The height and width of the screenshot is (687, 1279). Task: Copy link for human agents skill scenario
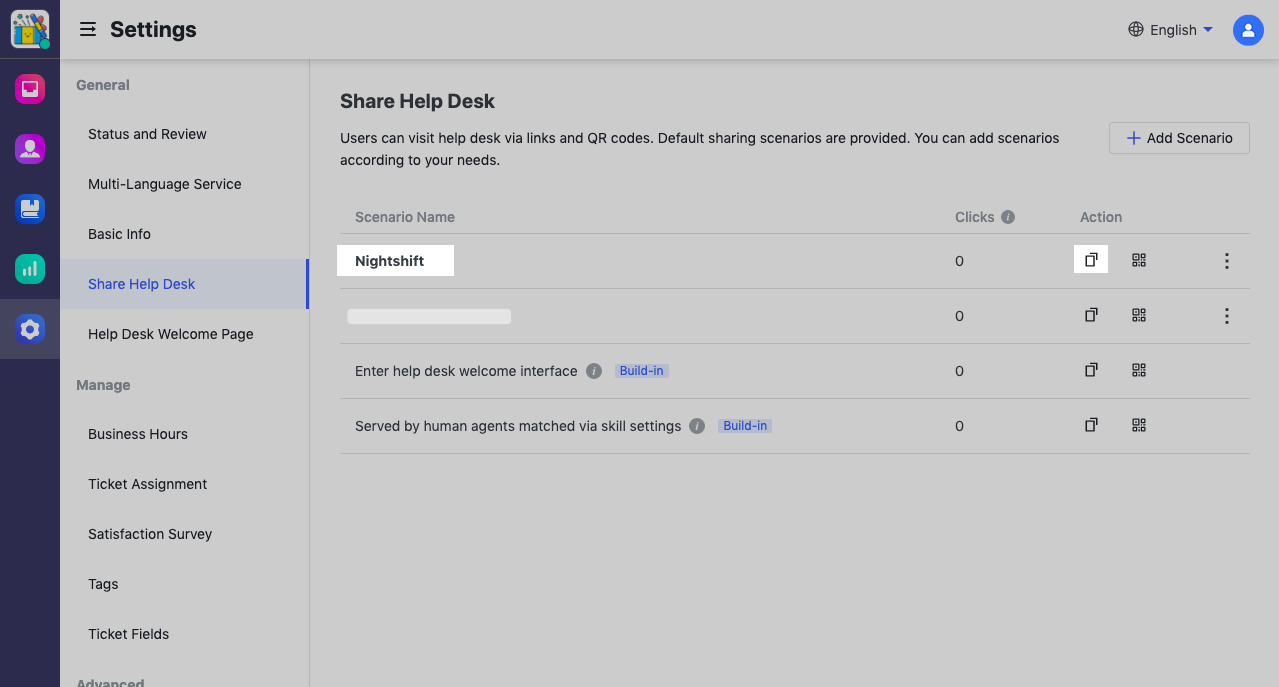(1091, 425)
